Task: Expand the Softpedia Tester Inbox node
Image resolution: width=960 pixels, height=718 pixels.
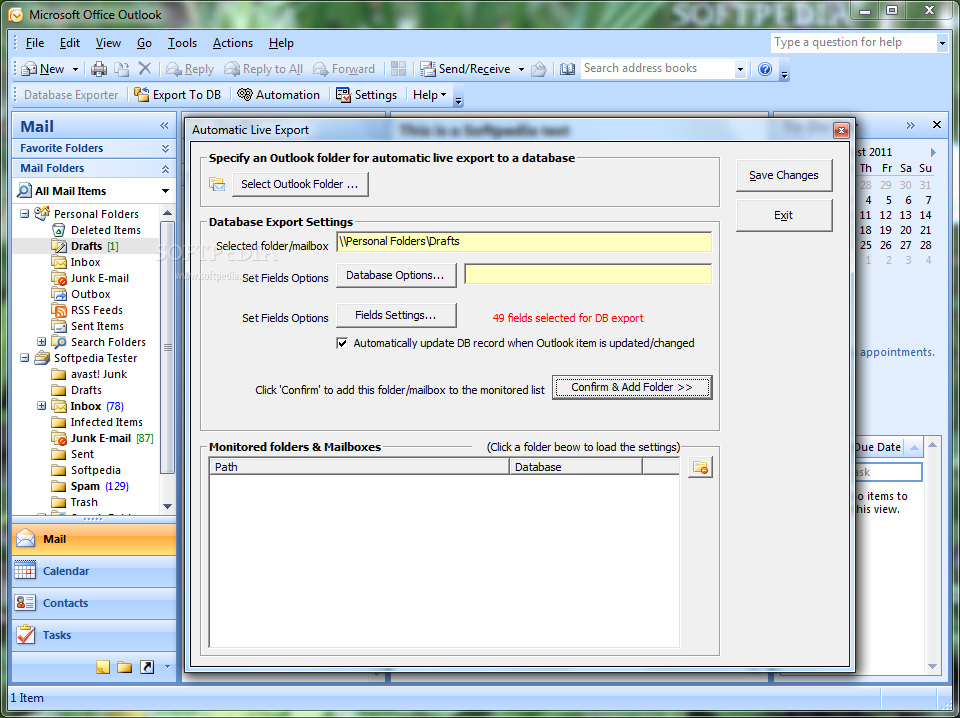Action: coord(42,406)
